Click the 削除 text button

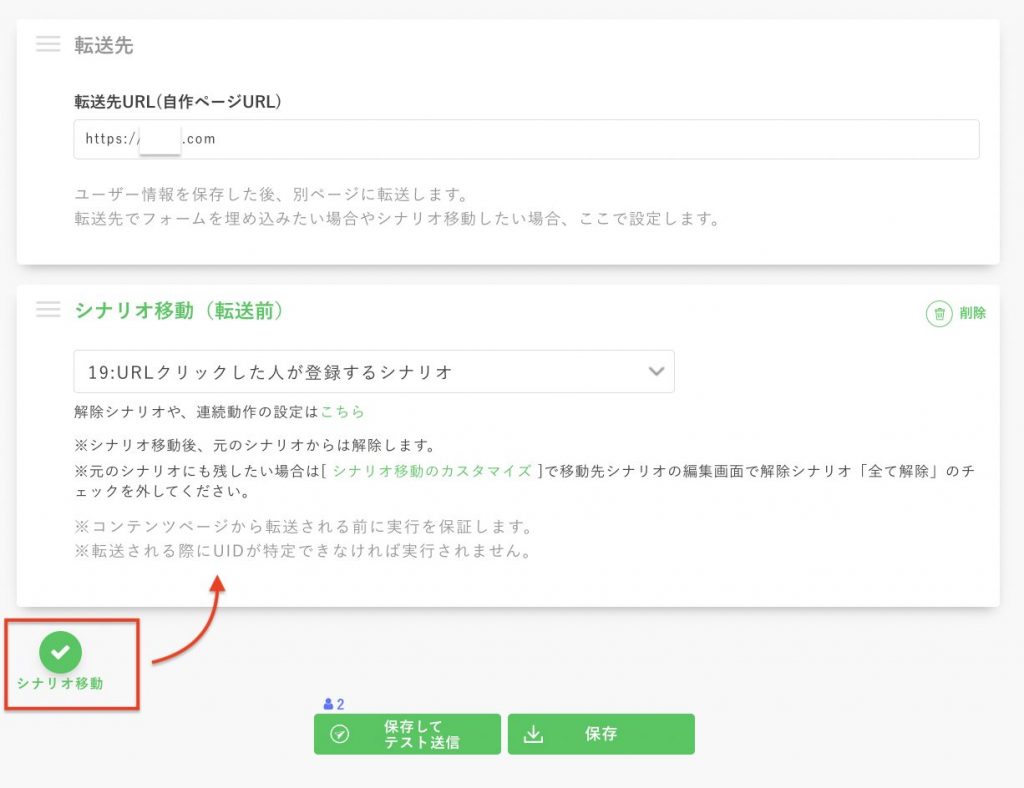pyautogui.click(x=974, y=313)
